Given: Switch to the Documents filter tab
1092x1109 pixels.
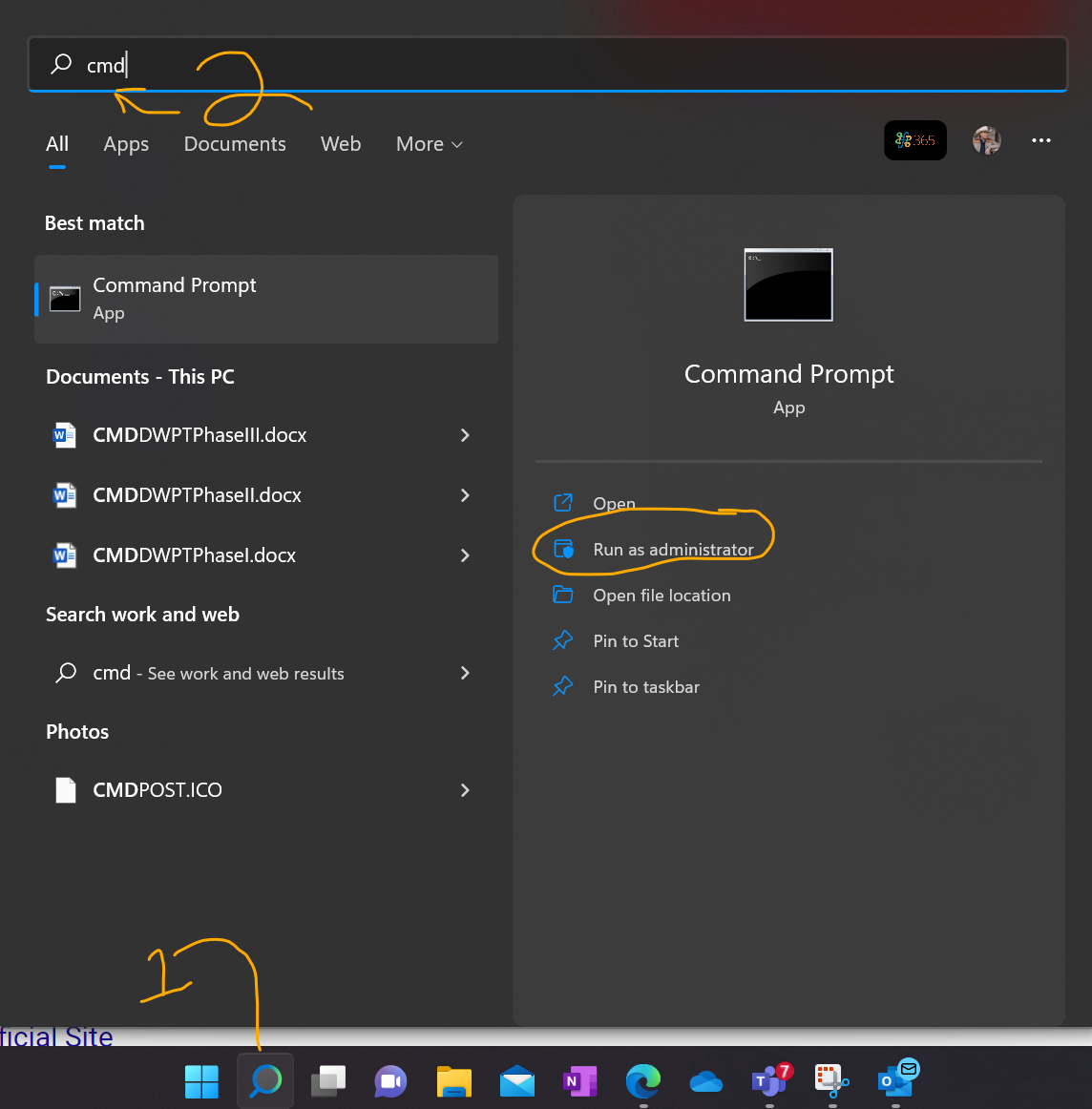Looking at the screenshot, I should coord(235,143).
